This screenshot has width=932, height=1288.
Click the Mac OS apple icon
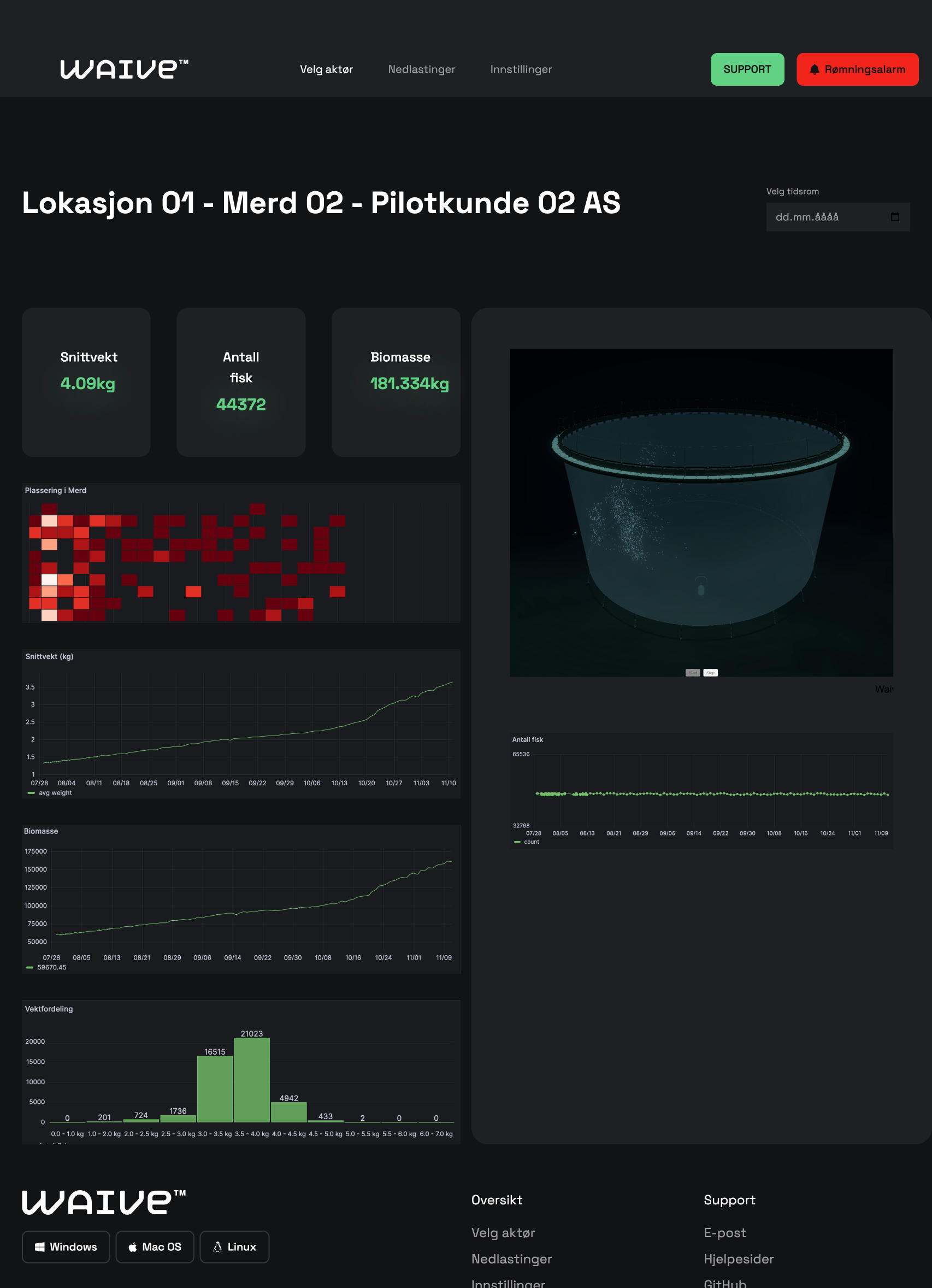click(x=133, y=1246)
